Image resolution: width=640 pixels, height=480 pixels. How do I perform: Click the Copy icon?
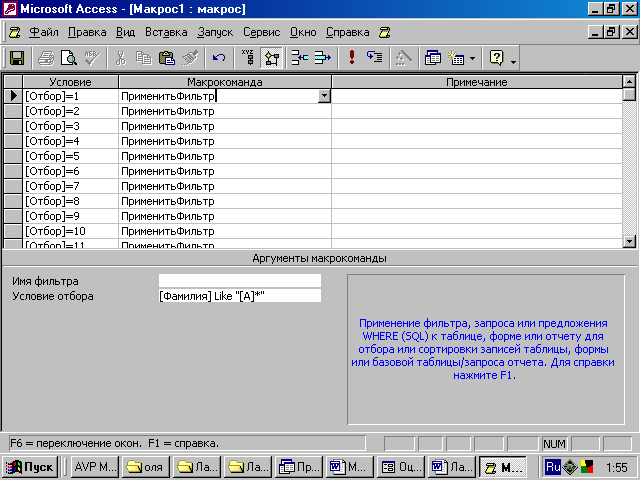[143, 58]
